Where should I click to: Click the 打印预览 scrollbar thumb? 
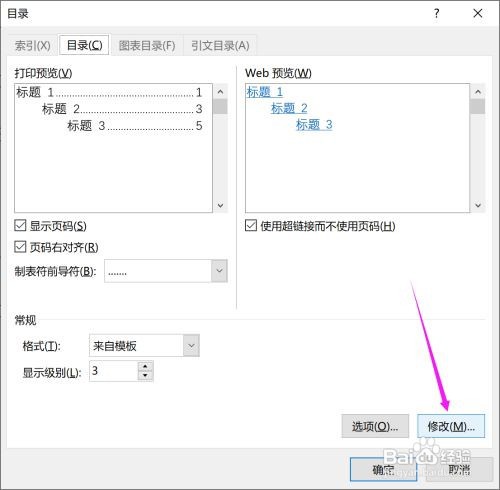tap(220, 107)
